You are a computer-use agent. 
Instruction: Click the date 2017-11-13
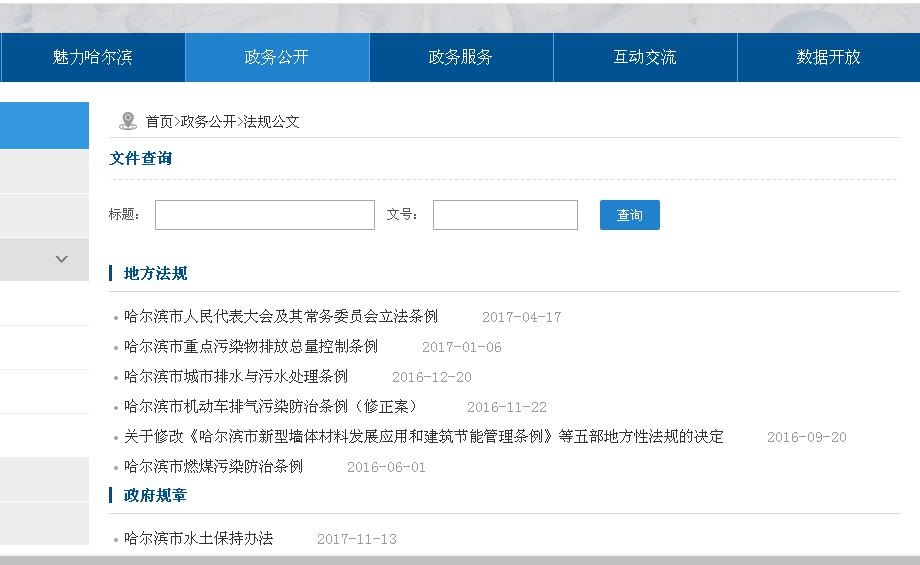(x=357, y=539)
